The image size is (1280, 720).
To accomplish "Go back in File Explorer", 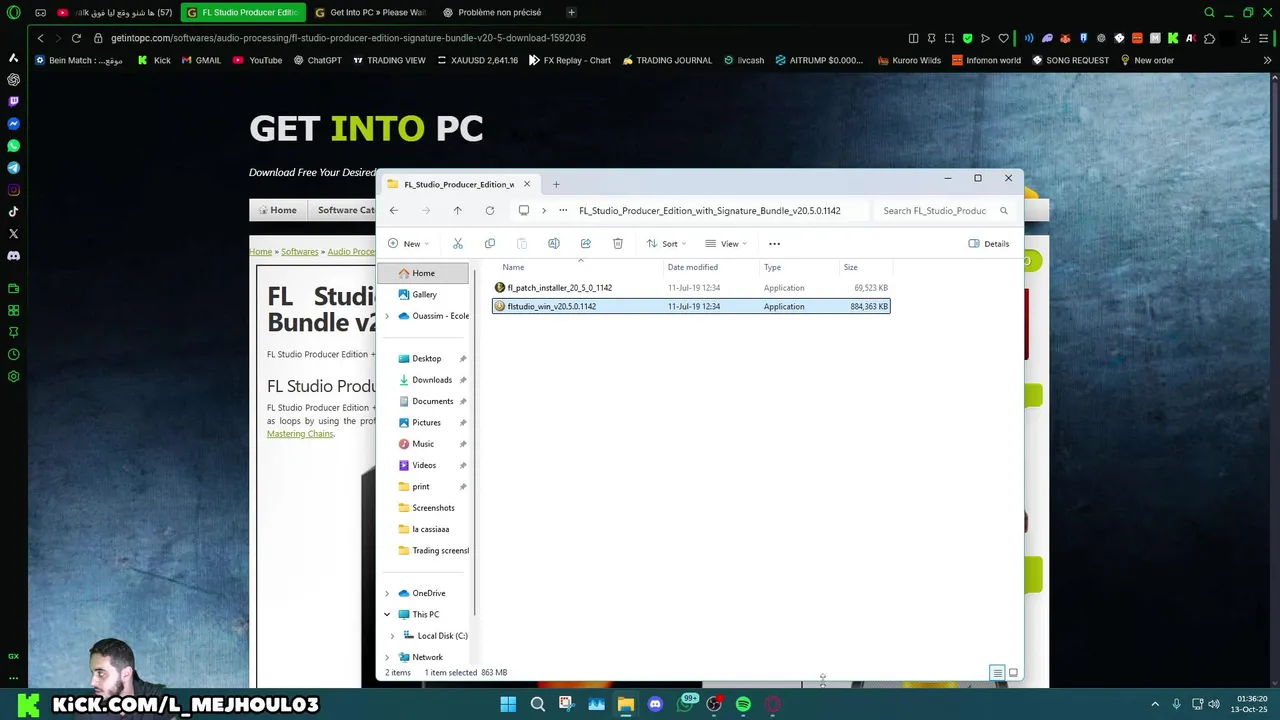I will click(x=394, y=210).
